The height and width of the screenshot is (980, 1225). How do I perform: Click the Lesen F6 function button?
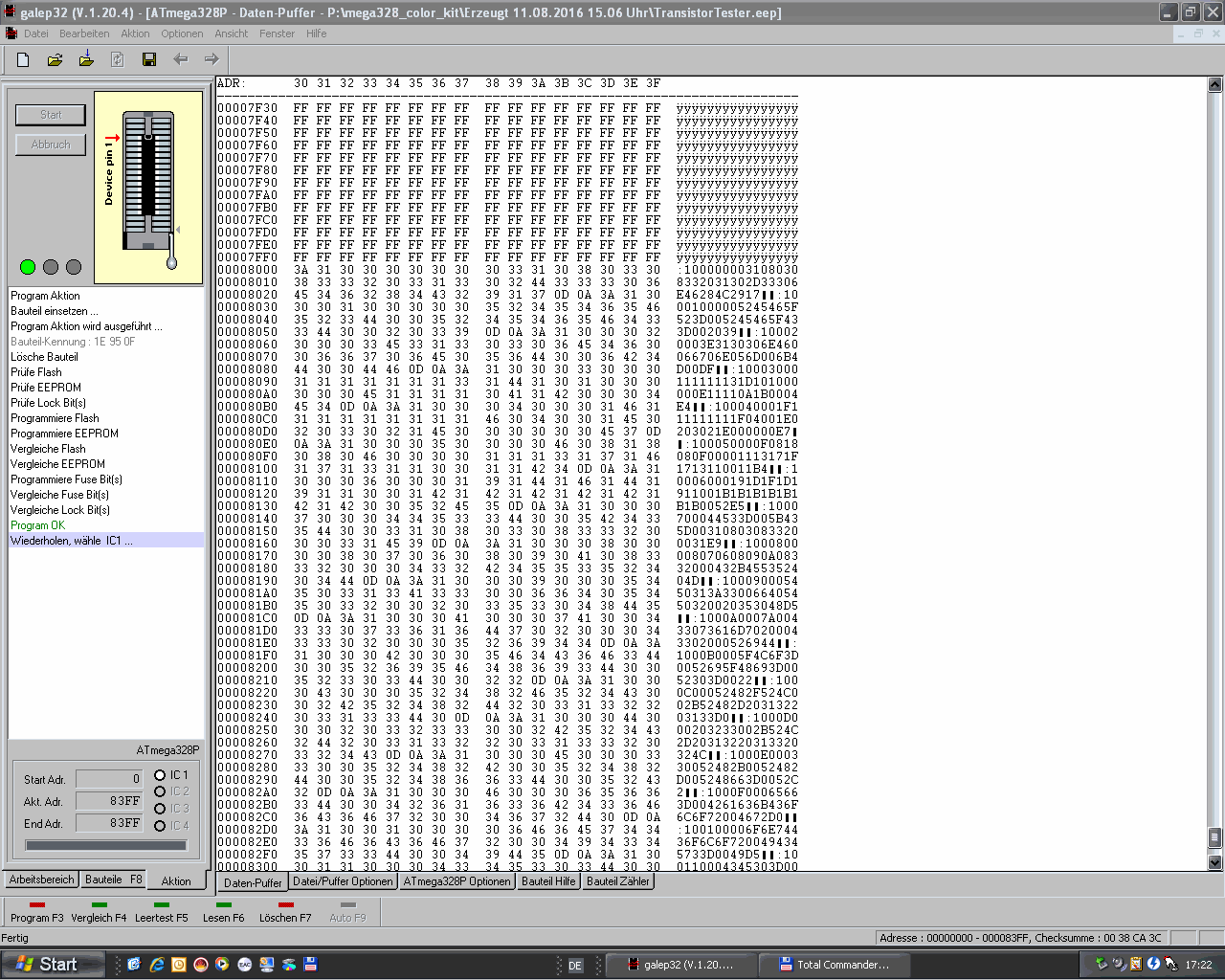[x=223, y=912]
